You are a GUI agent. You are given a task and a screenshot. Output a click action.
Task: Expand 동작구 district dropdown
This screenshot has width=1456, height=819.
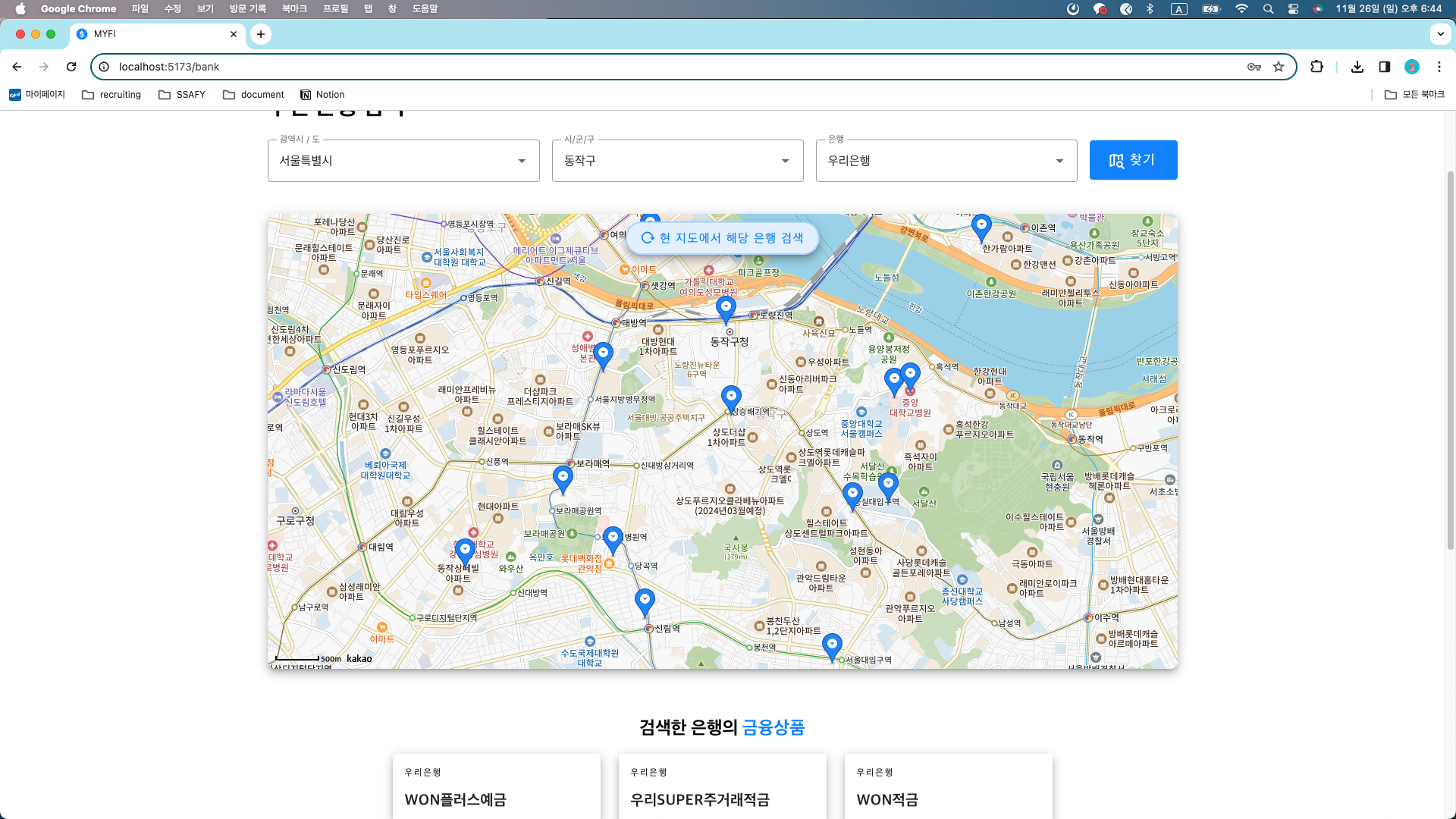677,161
